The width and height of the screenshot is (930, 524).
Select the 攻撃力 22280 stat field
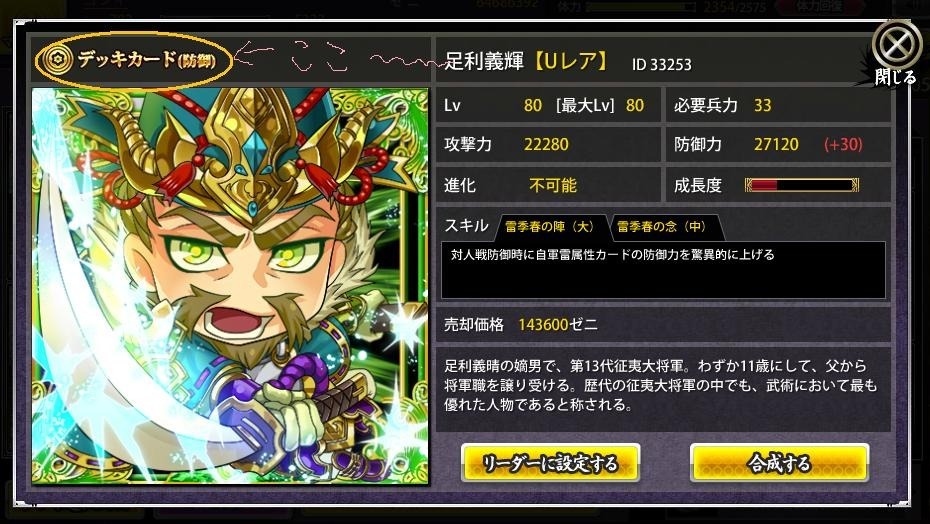click(548, 144)
